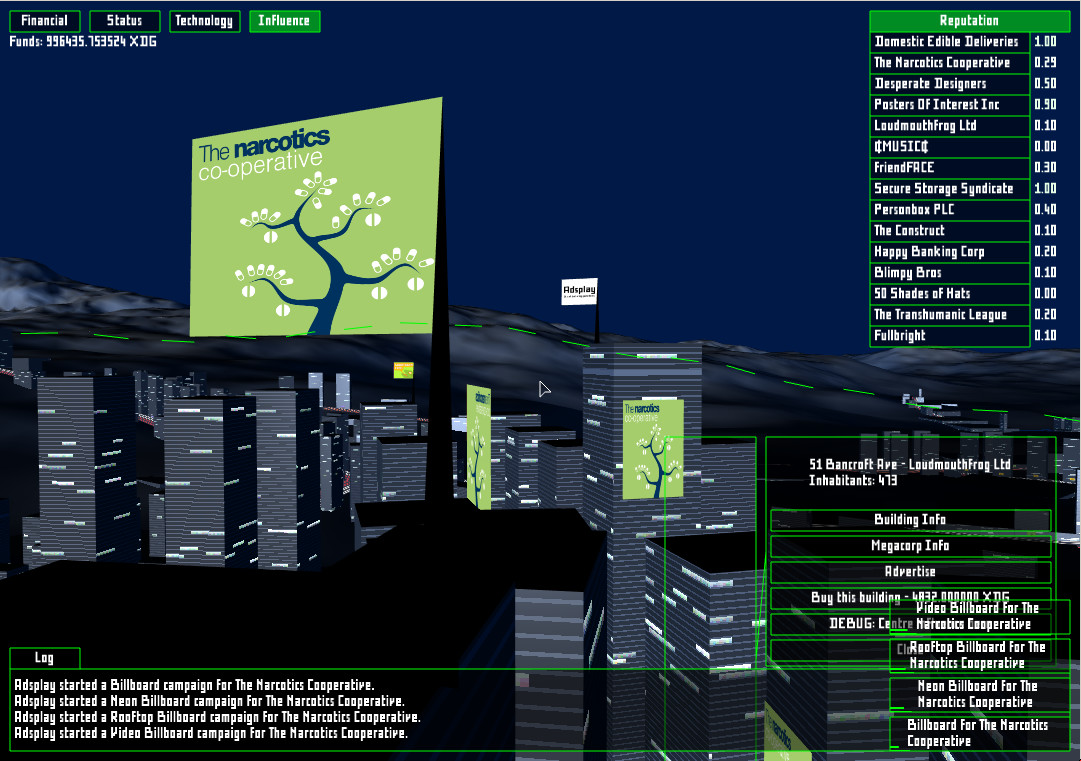
Task: Click the Log panel header tab
Action: point(44,657)
